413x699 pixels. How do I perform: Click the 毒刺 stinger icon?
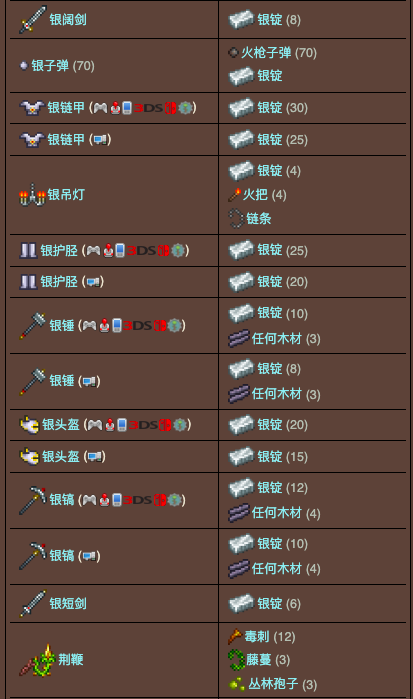pos(235,636)
